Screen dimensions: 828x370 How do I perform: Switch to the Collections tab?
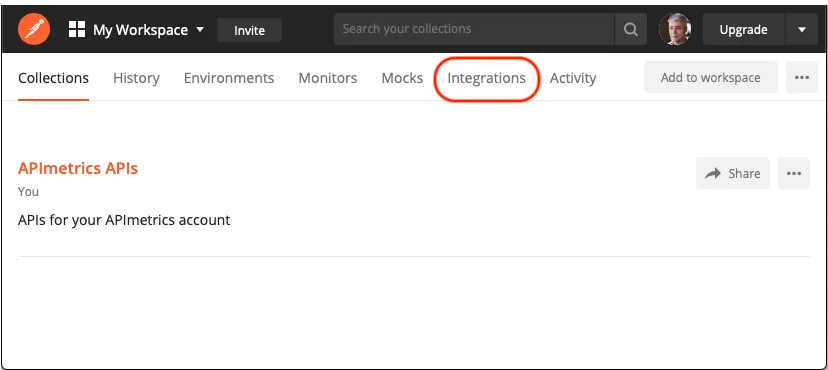pos(53,78)
